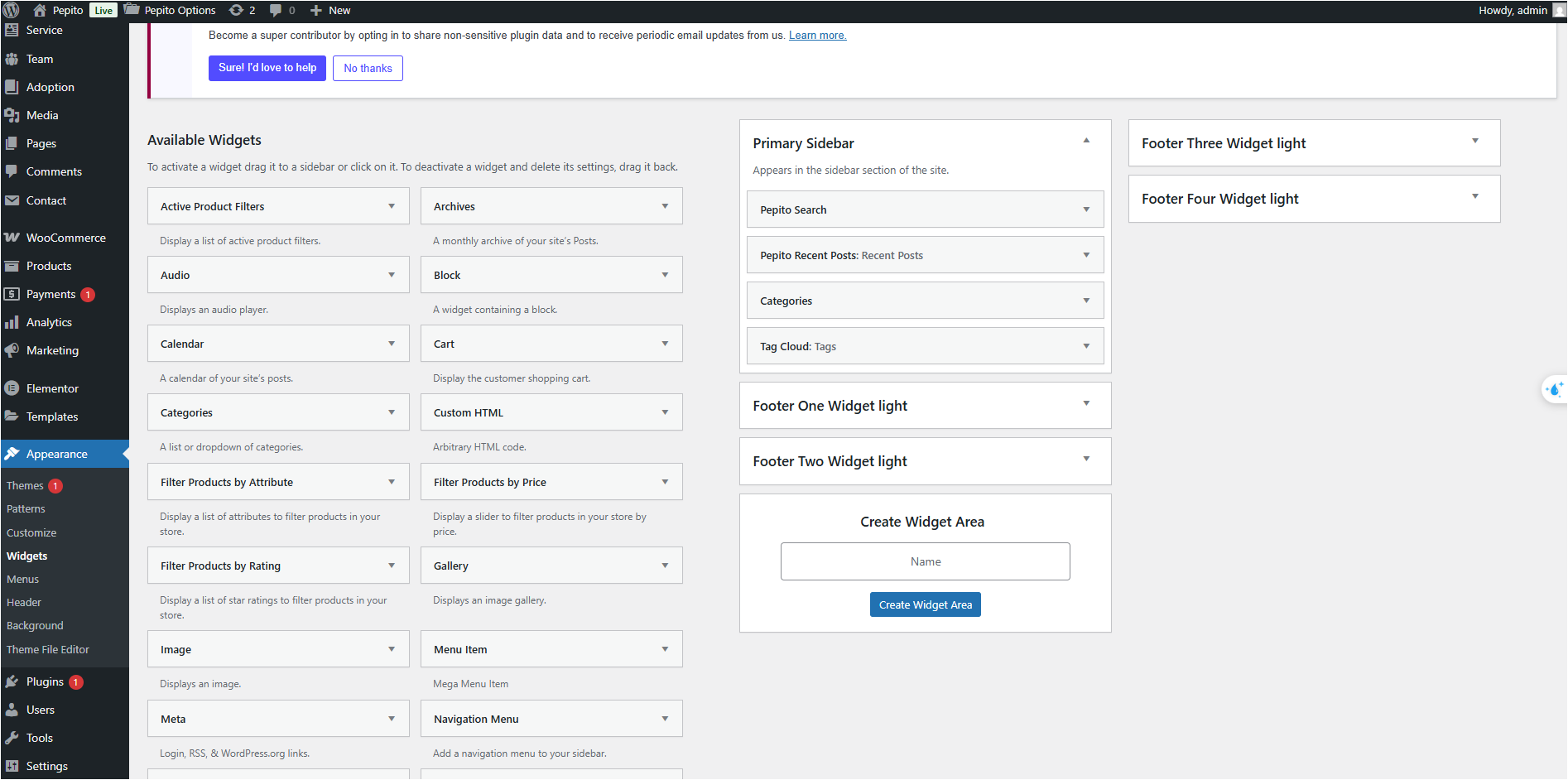Click the Elementor sidebar icon
This screenshot has width=1568, height=780.
tap(12, 388)
